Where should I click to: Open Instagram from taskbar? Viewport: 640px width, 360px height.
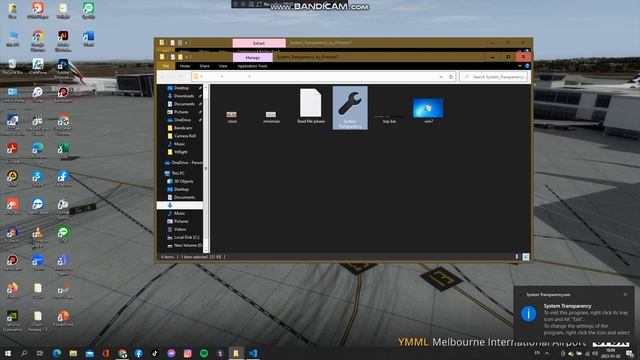[187, 353]
